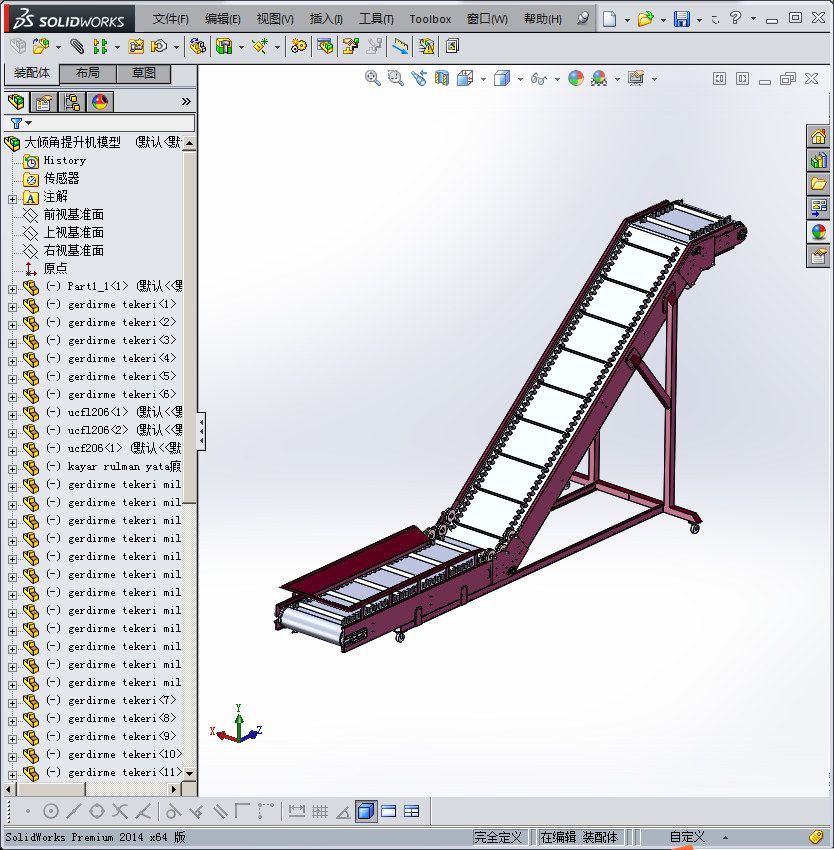Viewport: 834px width, 850px height.
Task: Click the New Motion Study icon
Action: click(x=298, y=47)
